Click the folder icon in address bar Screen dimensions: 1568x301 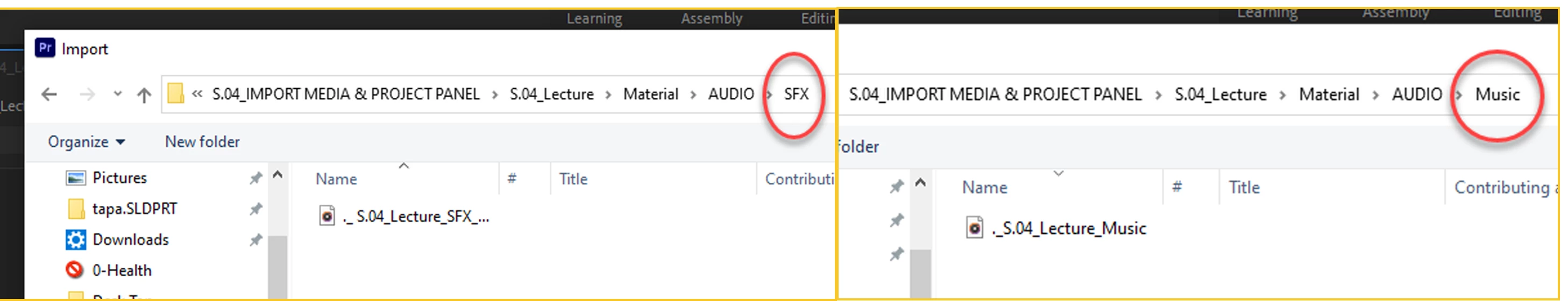coord(175,94)
